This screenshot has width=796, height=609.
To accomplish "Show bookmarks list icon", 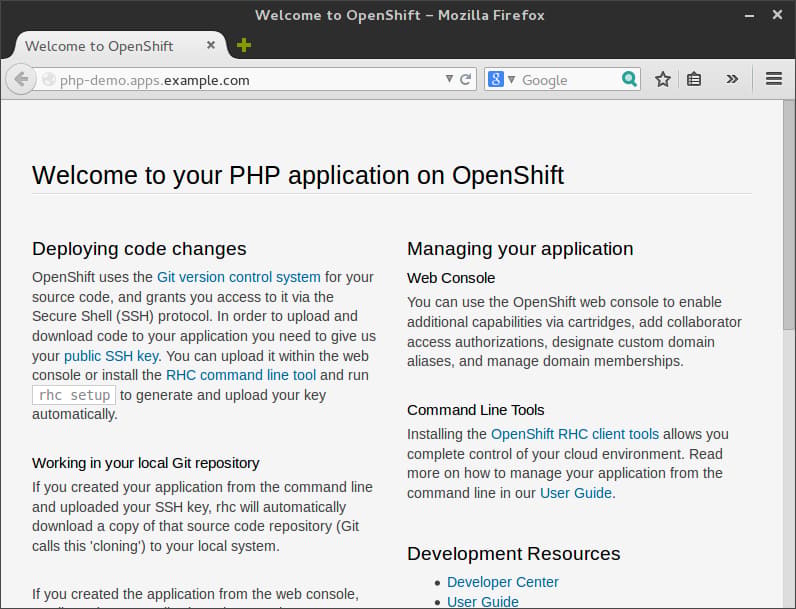I will (x=694, y=79).
